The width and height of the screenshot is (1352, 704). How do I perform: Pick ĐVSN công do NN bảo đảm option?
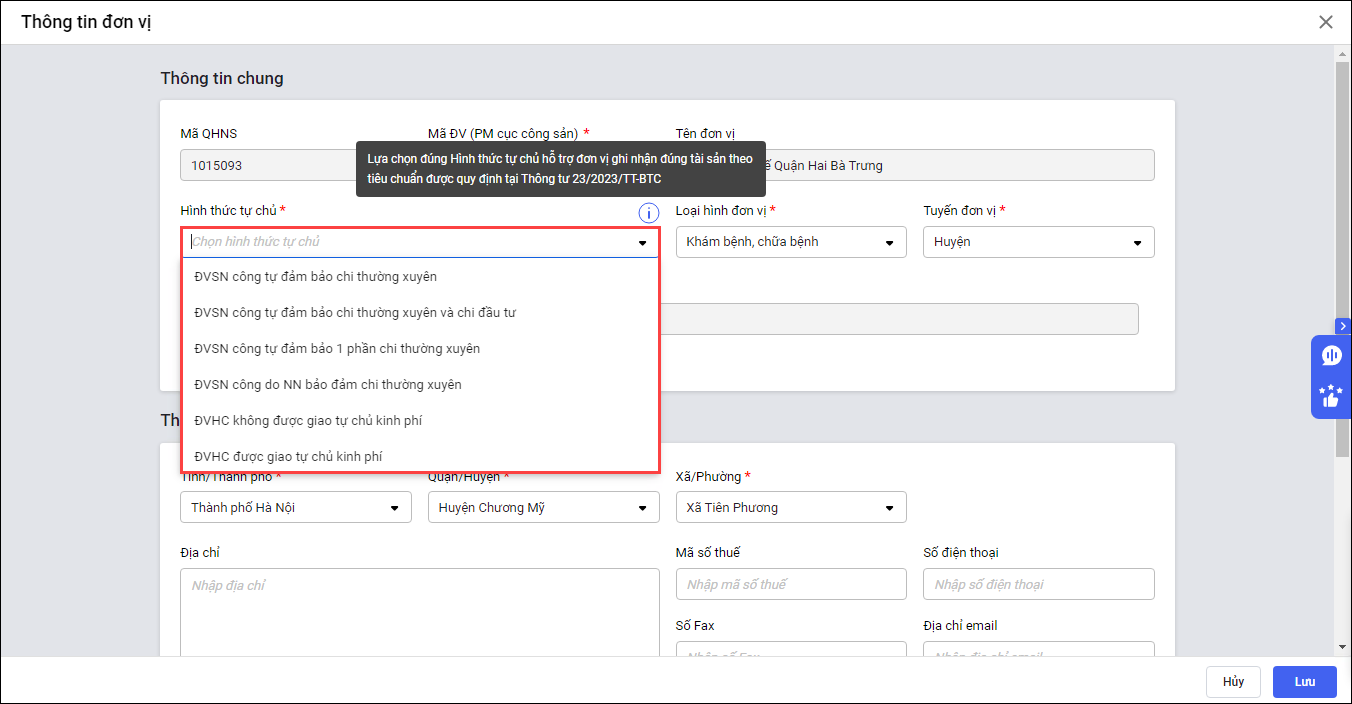coord(328,384)
